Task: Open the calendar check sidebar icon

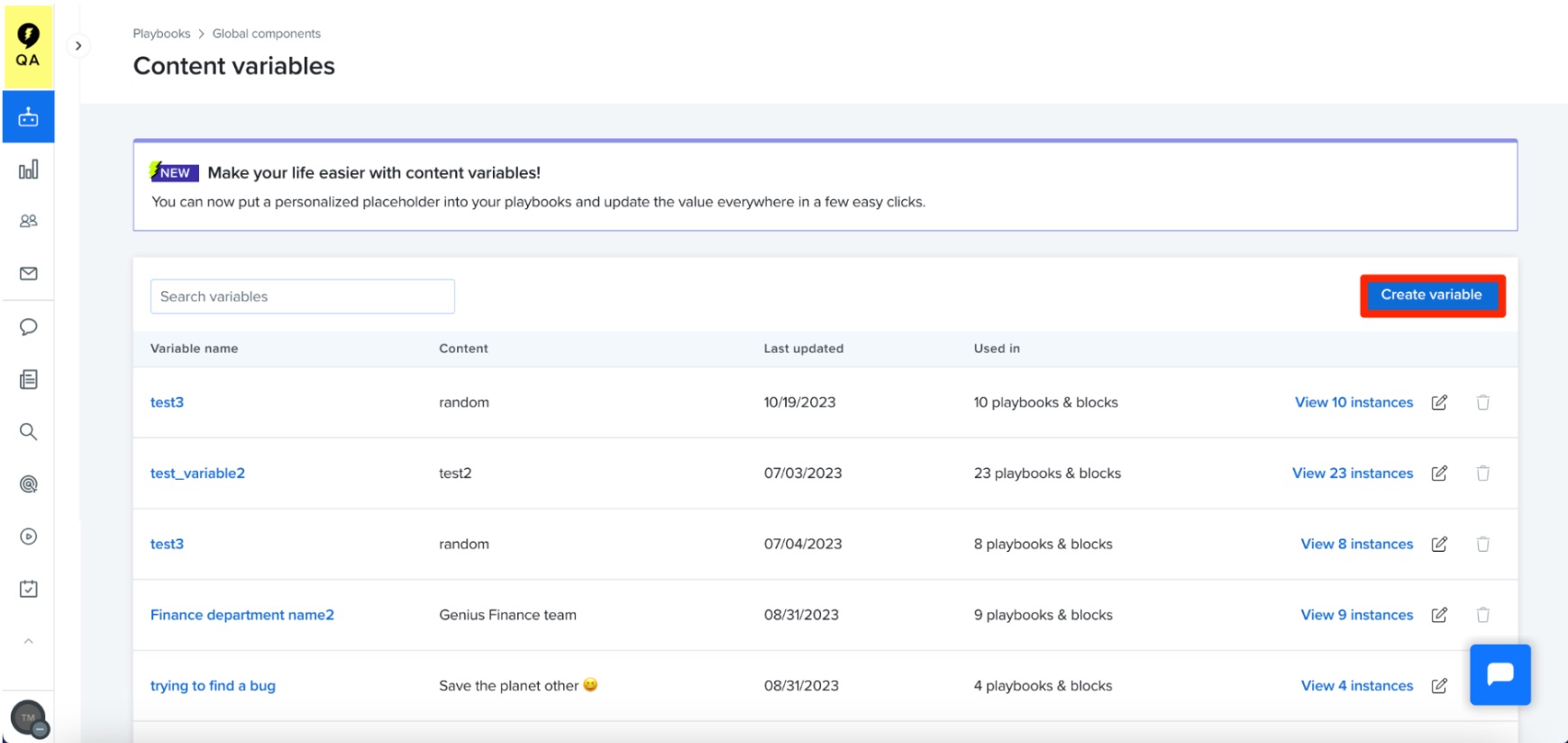Action: click(29, 589)
